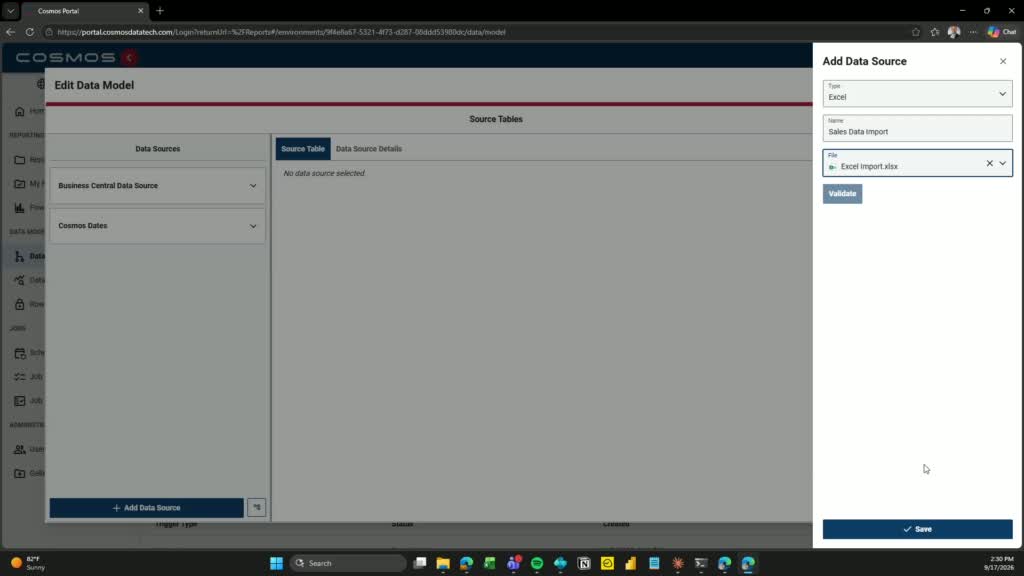
Task: Open File Explorer from the taskbar
Action: (x=443, y=563)
